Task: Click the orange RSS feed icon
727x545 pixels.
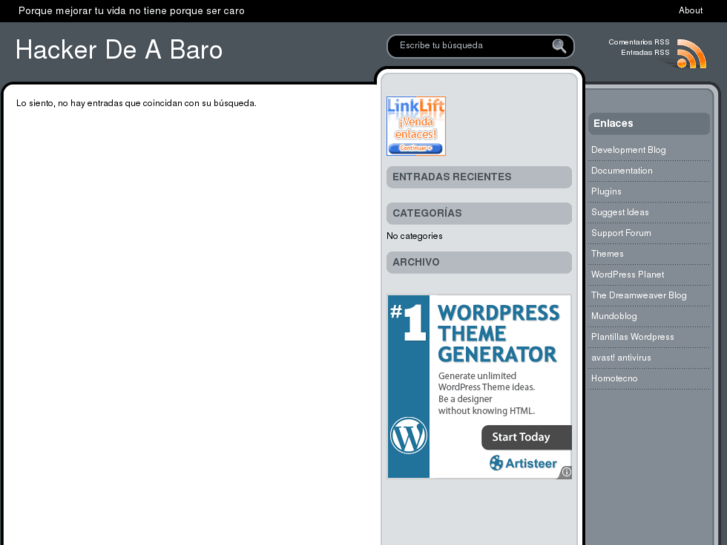Action: click(x=691, y=54)
